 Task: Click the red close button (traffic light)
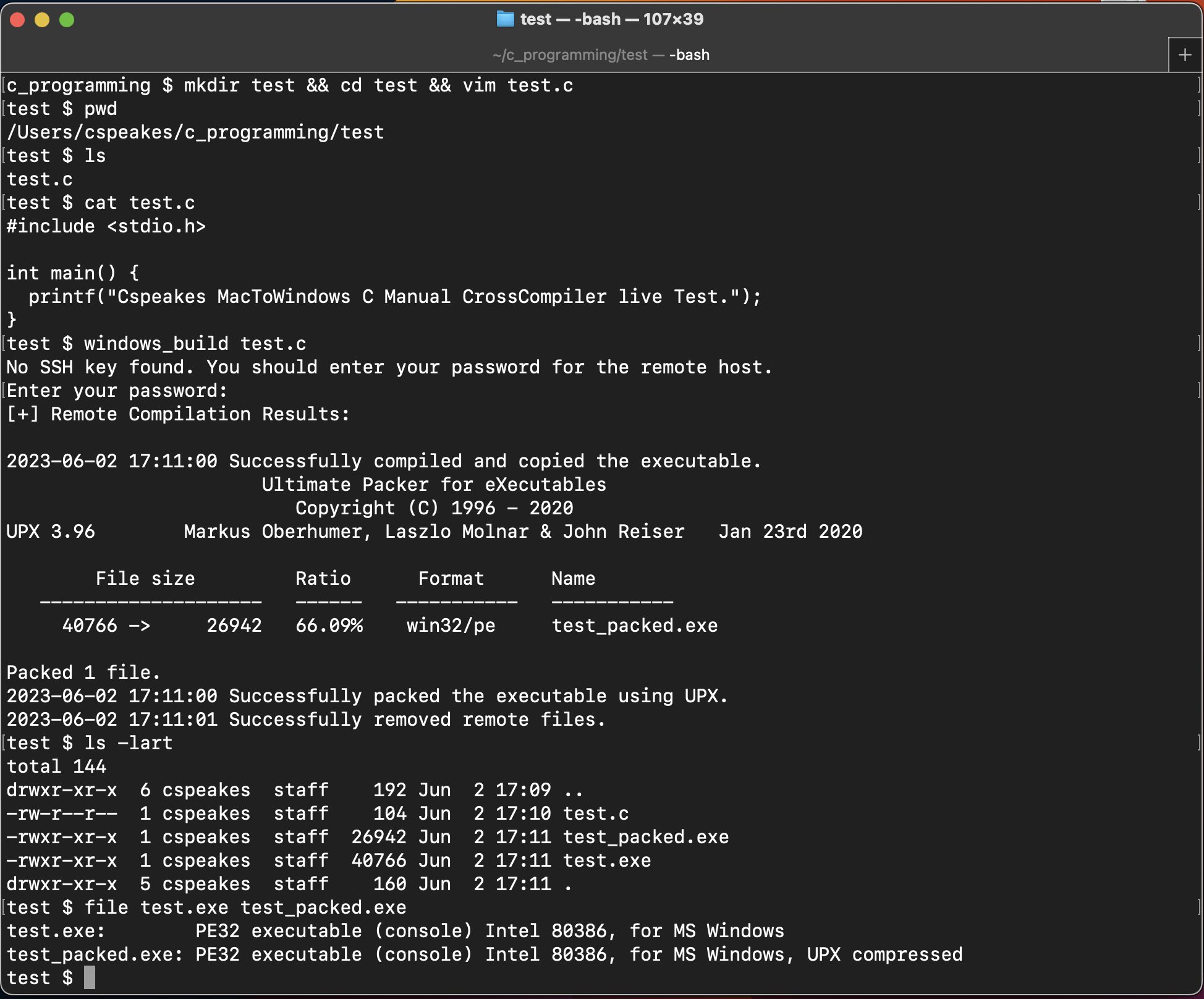tap(18, 19)
